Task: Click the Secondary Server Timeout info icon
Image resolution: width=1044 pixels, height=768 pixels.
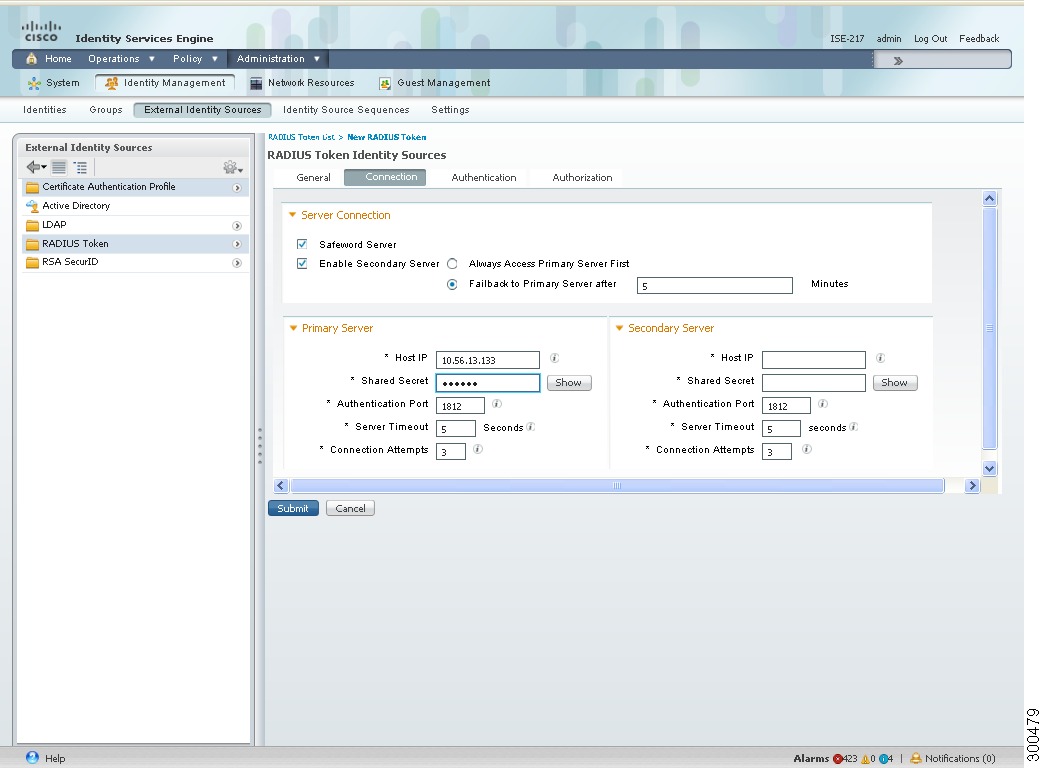Action: [854, 427]
